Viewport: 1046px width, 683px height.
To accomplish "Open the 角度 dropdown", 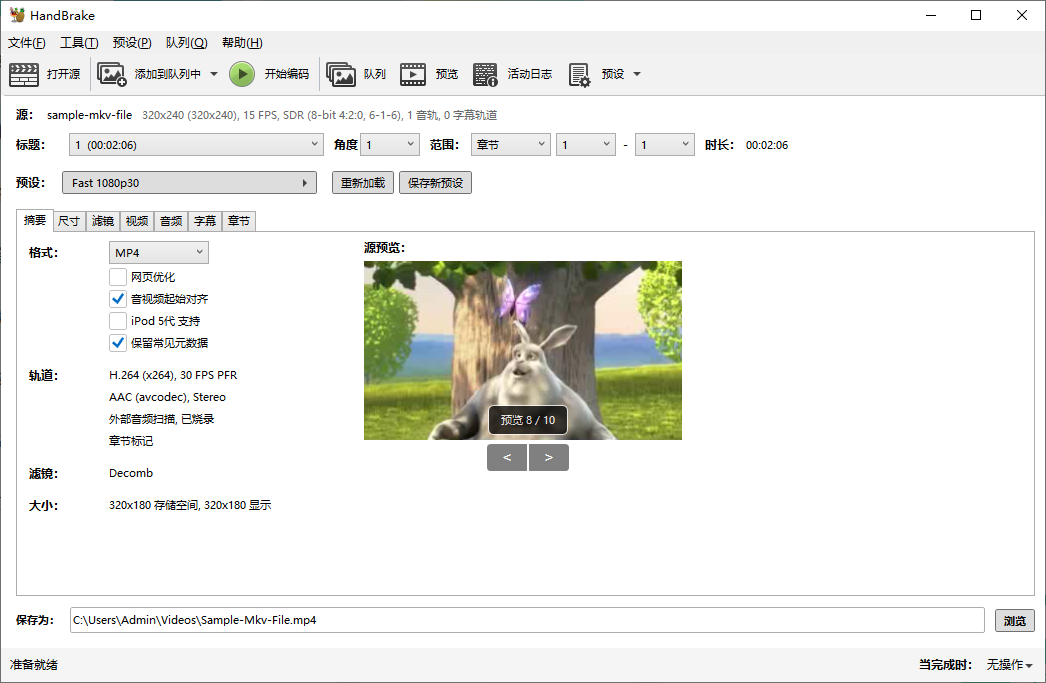I will tap(389, 143).
